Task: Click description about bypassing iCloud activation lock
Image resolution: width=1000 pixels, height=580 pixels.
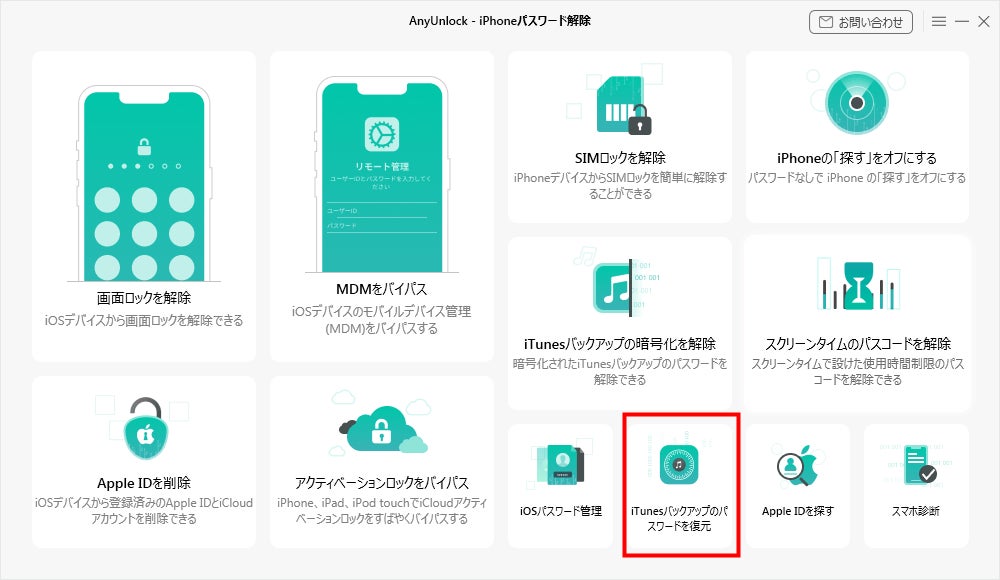Action: tap(381, 511)
